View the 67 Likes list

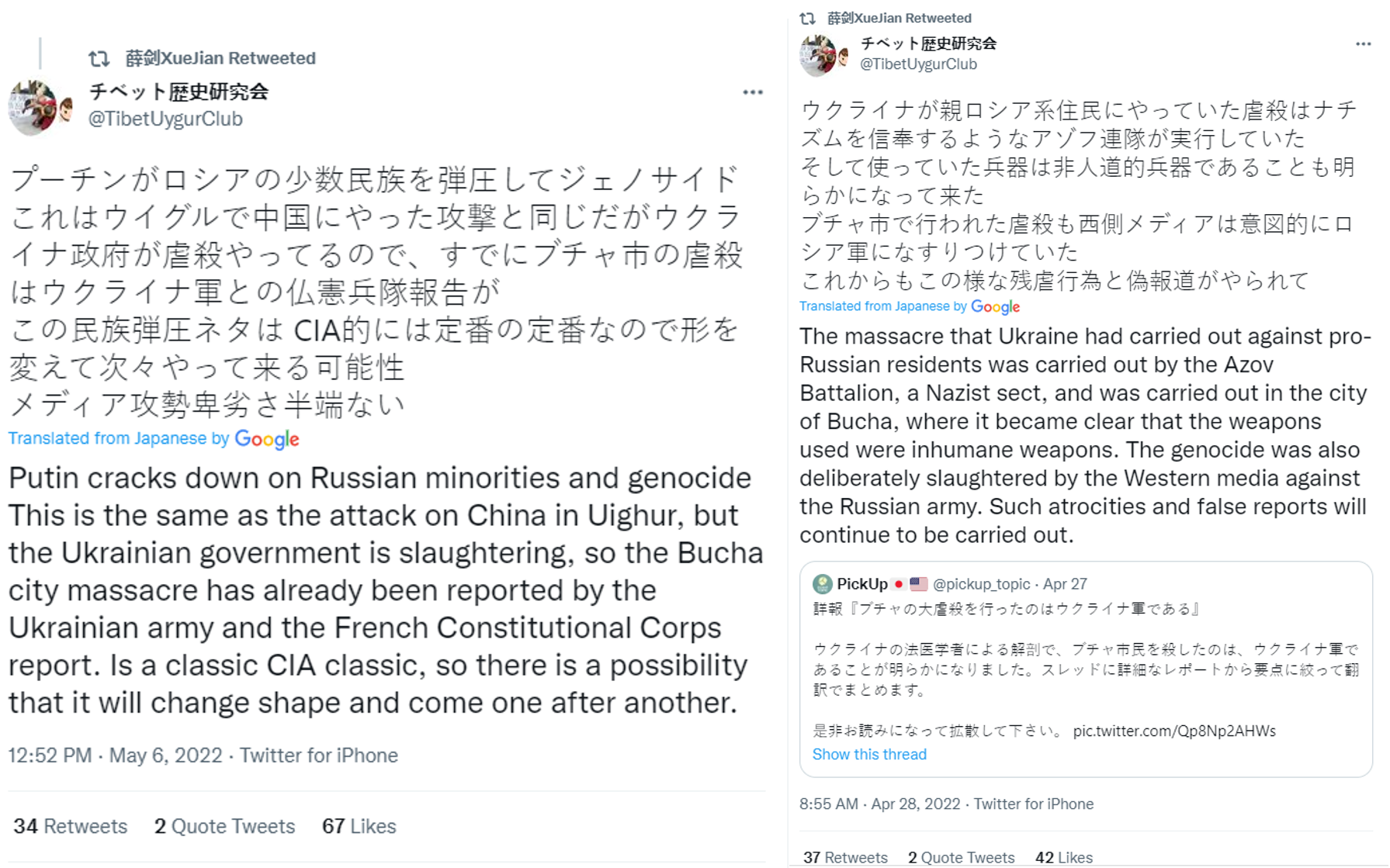tap(359, 826)
